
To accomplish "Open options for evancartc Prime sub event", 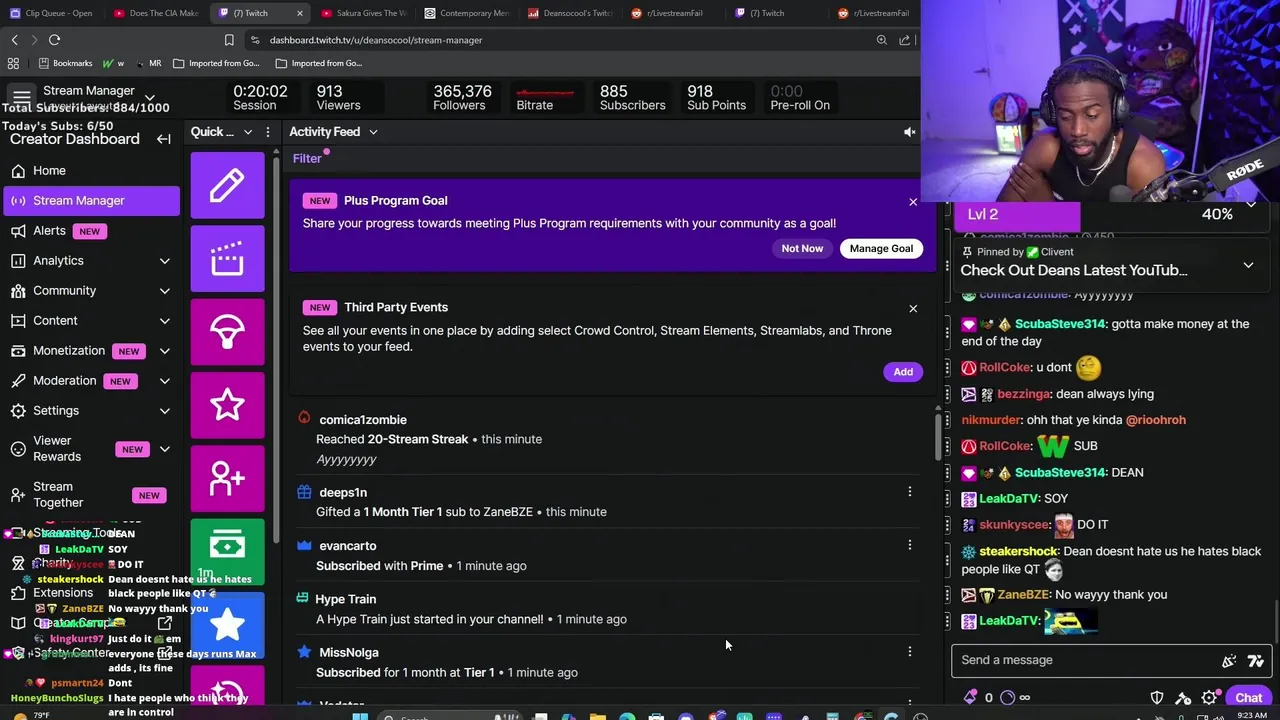I will (x=909, y=545).
